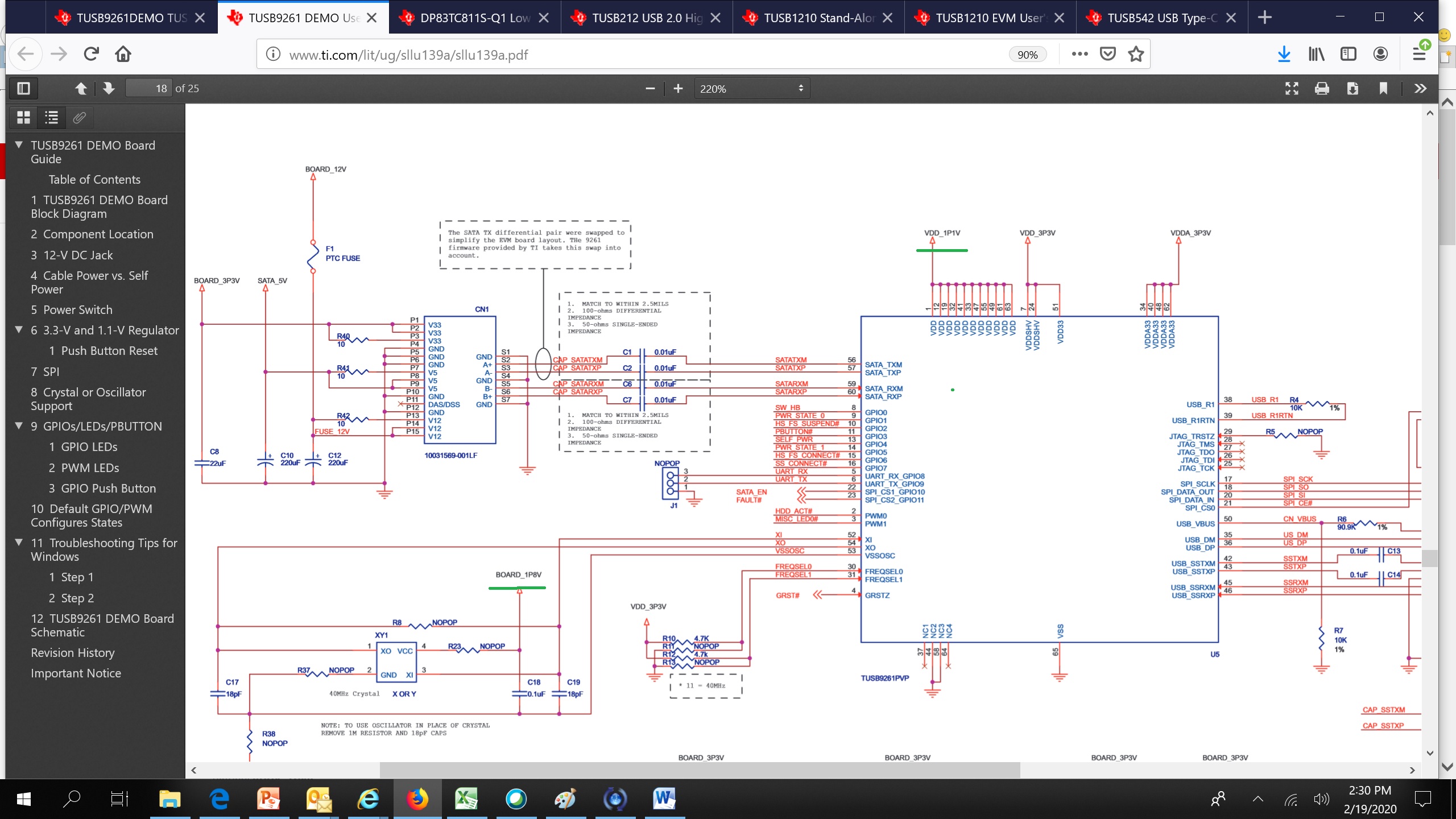Select PWM LEDs outline entry

point(84,468)
